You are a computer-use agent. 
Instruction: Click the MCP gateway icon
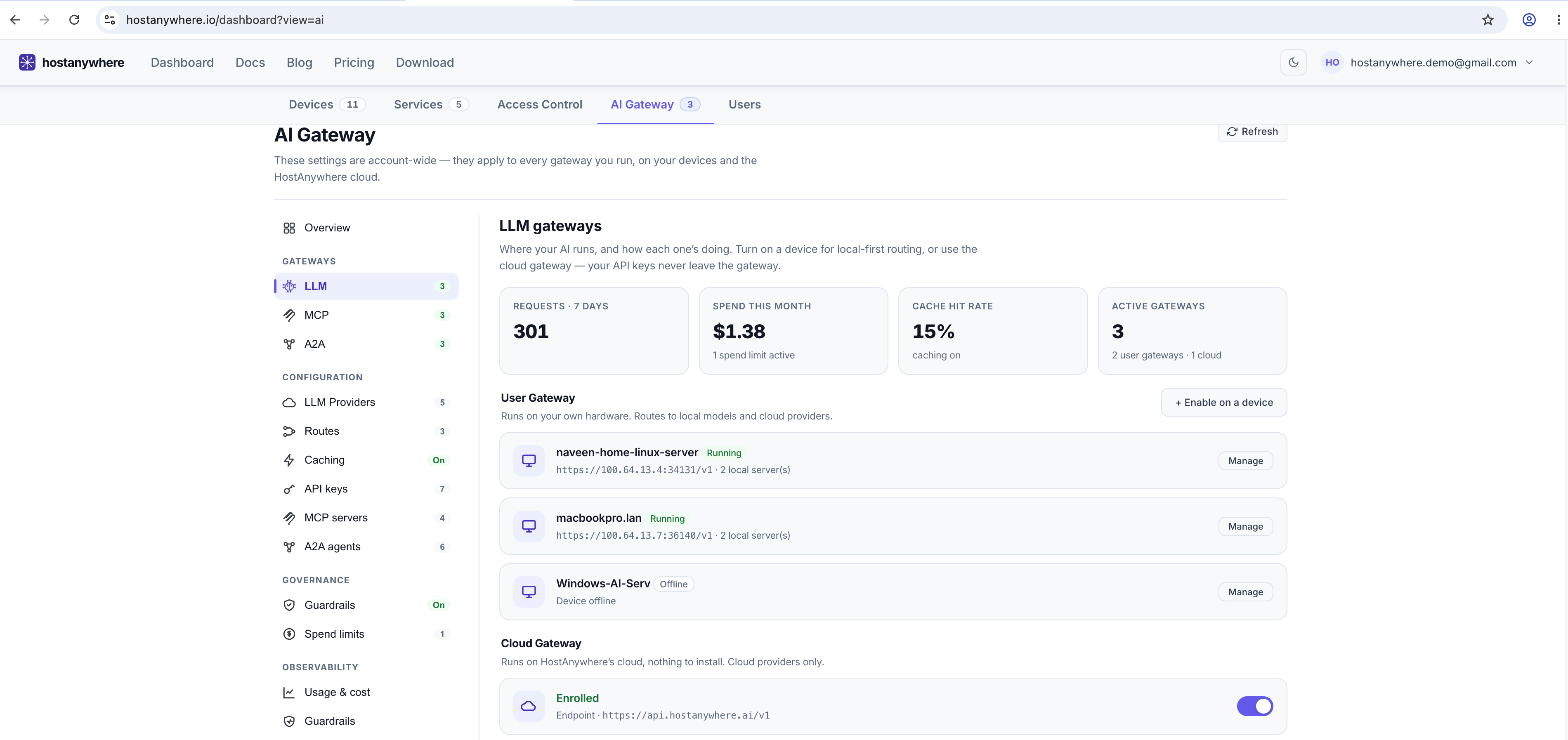pos(289,315)
